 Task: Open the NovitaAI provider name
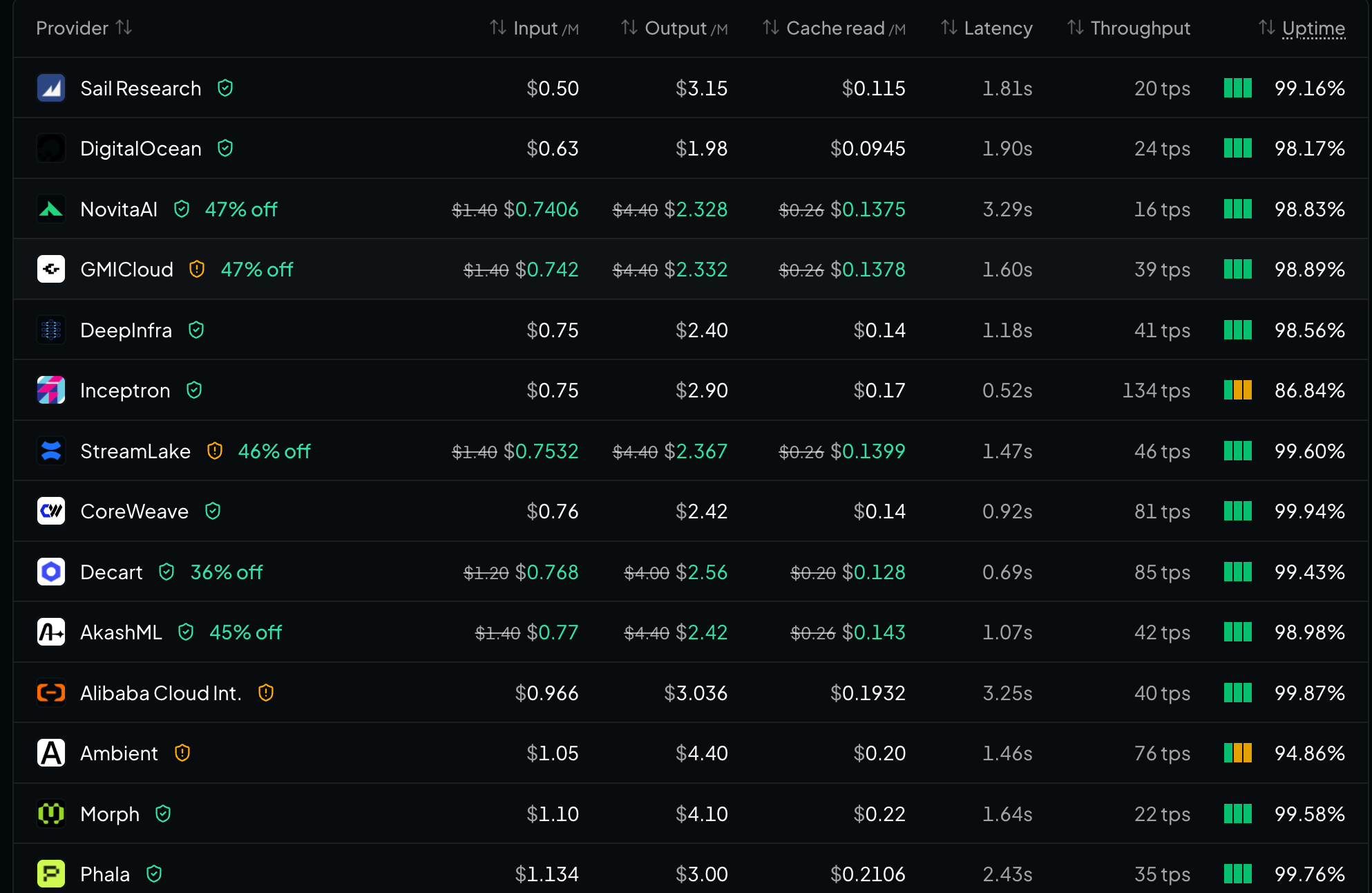click(119, 209)
